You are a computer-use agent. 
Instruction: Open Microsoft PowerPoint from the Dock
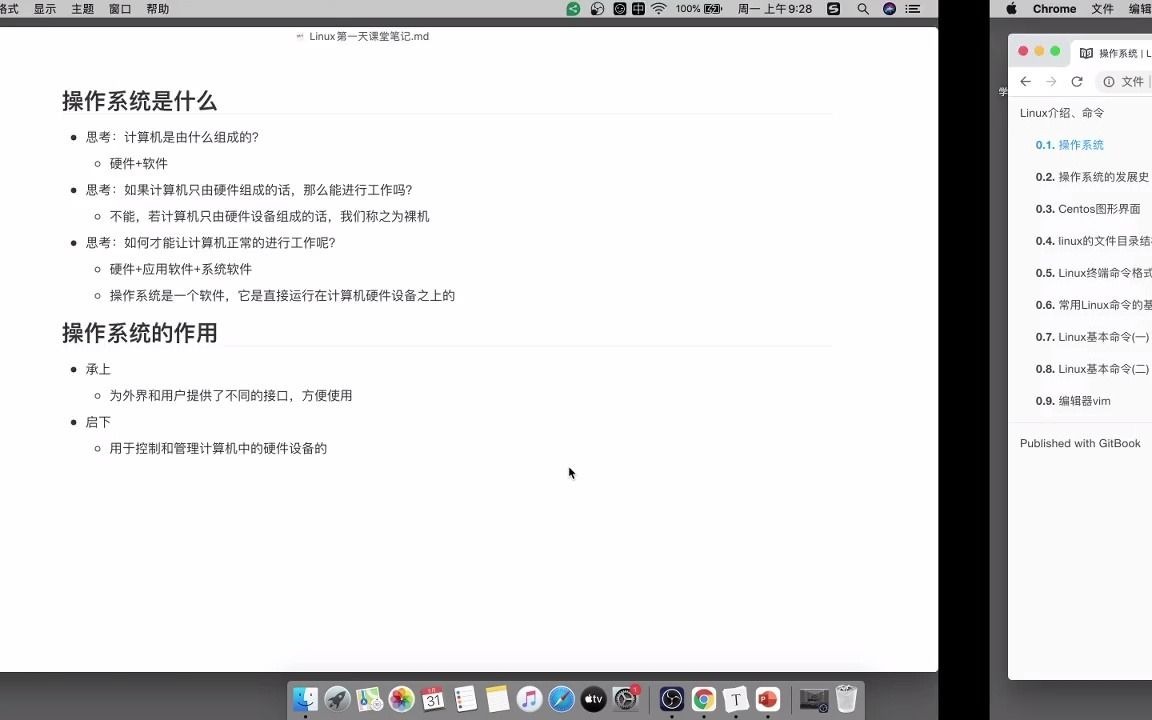(767, 699)
